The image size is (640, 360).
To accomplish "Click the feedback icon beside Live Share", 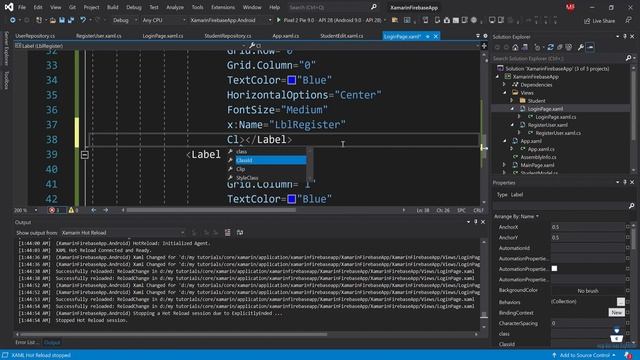I will [628, 20].
